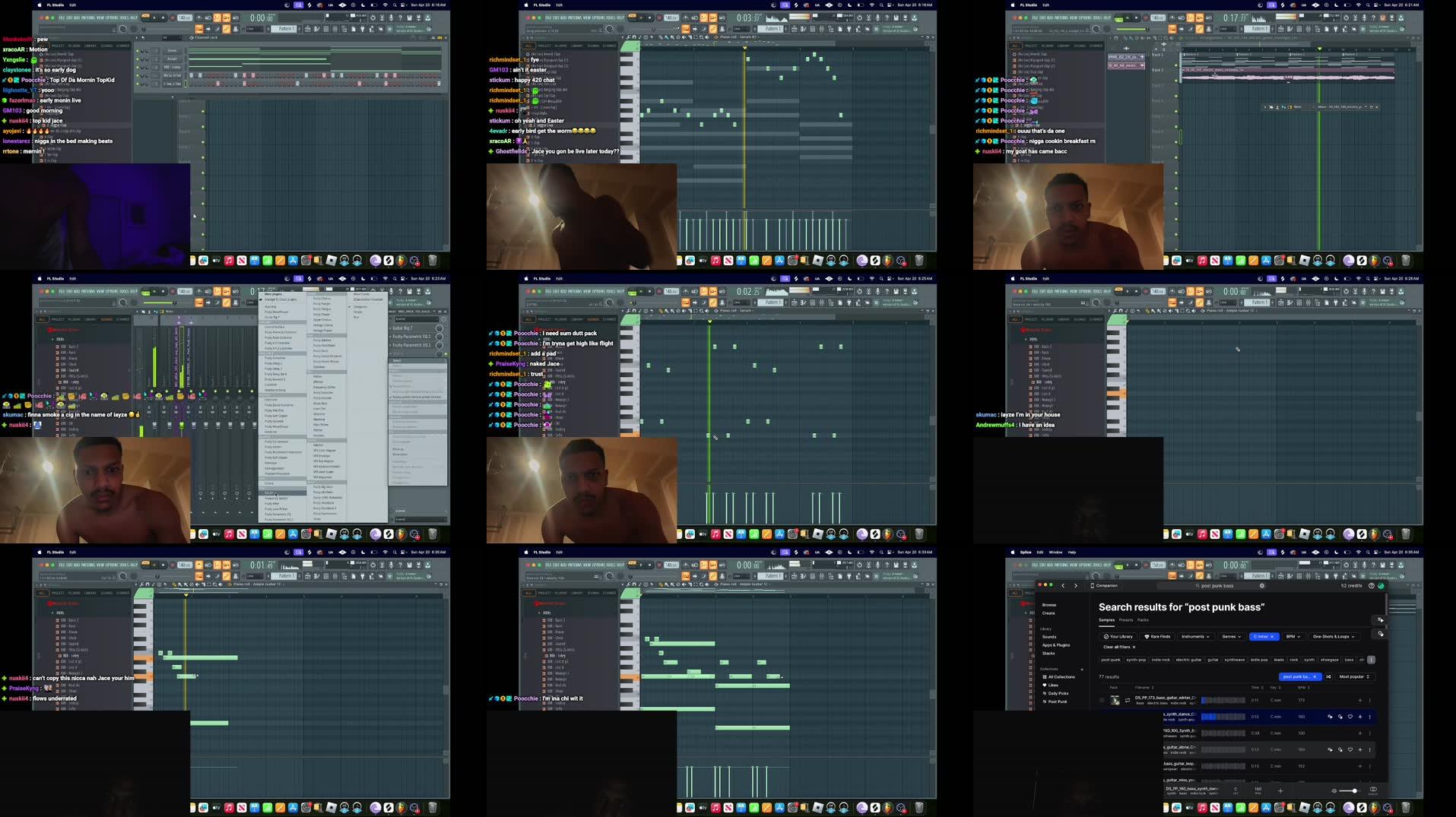
Task: Click the green account icon beside the Splice credits
Action: pyautogui.click(x=1381, y=586)
